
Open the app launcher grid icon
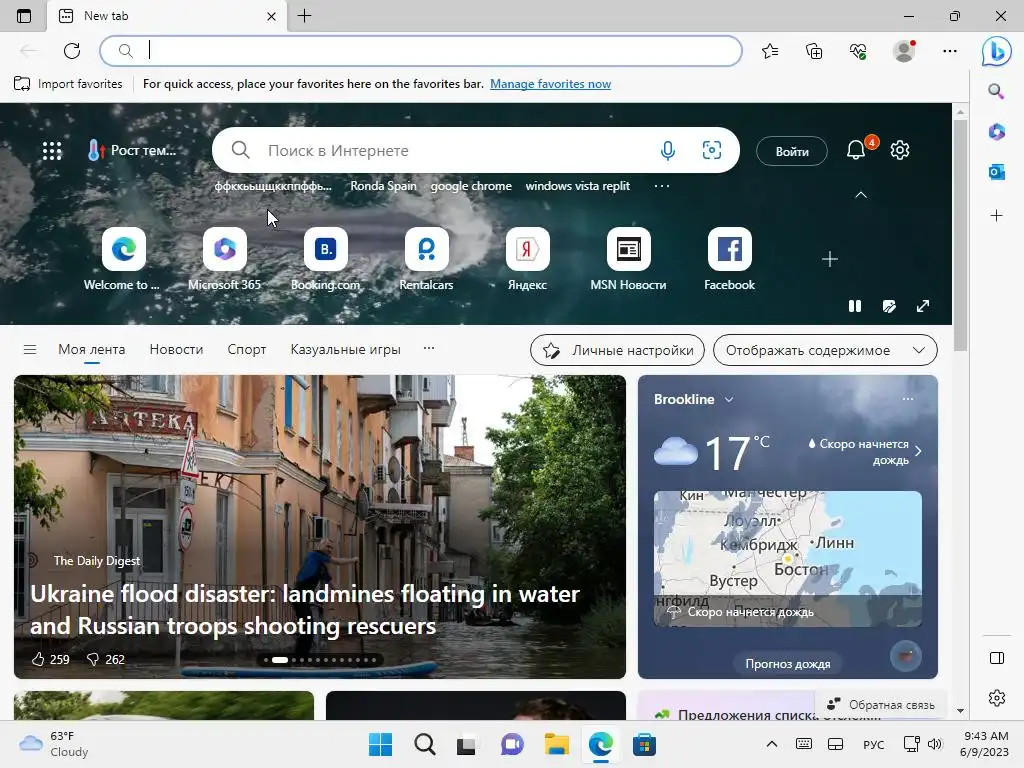click(52, 151)
